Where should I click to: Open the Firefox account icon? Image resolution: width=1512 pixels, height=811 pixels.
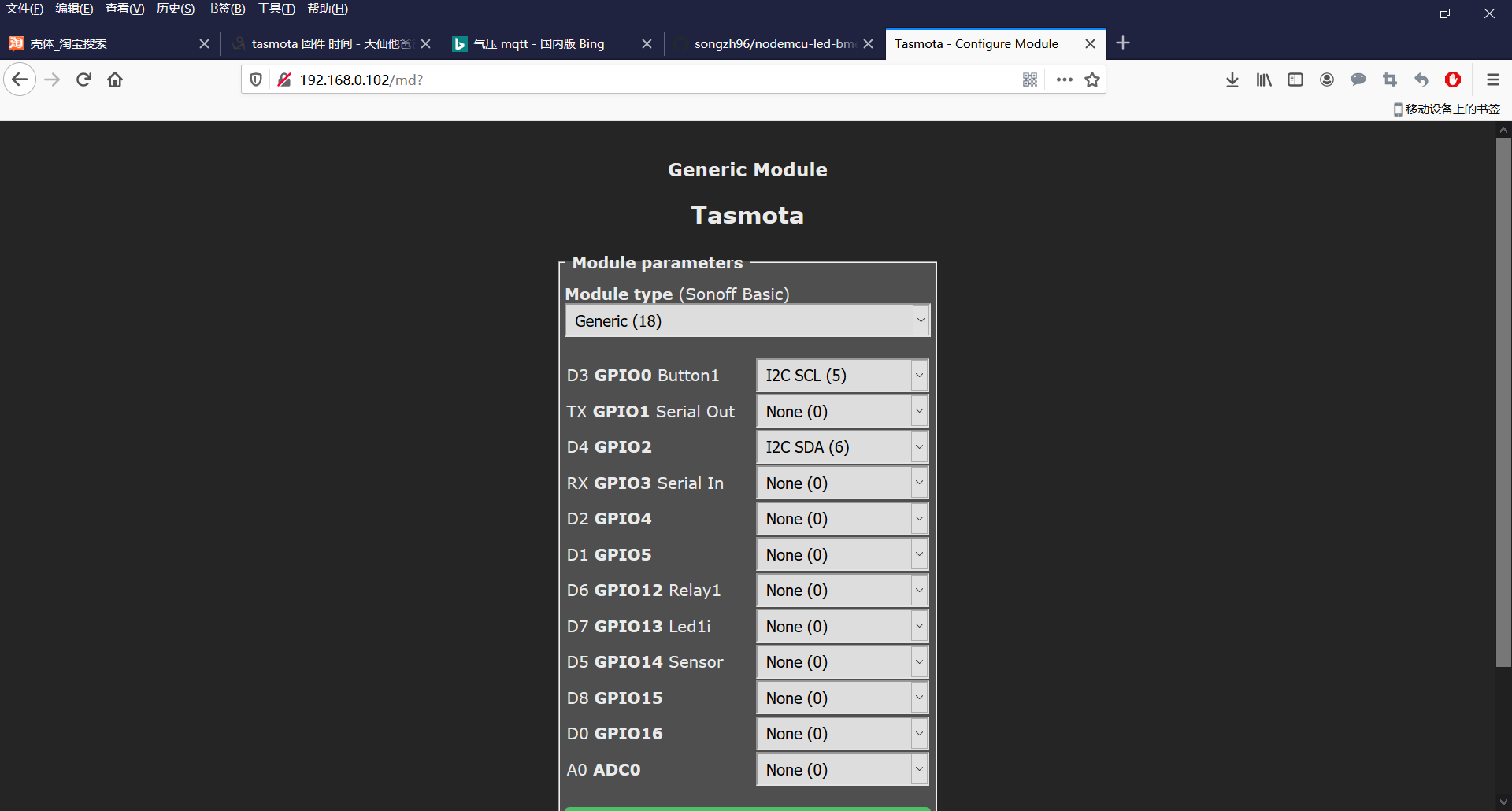pos(1327,80)
